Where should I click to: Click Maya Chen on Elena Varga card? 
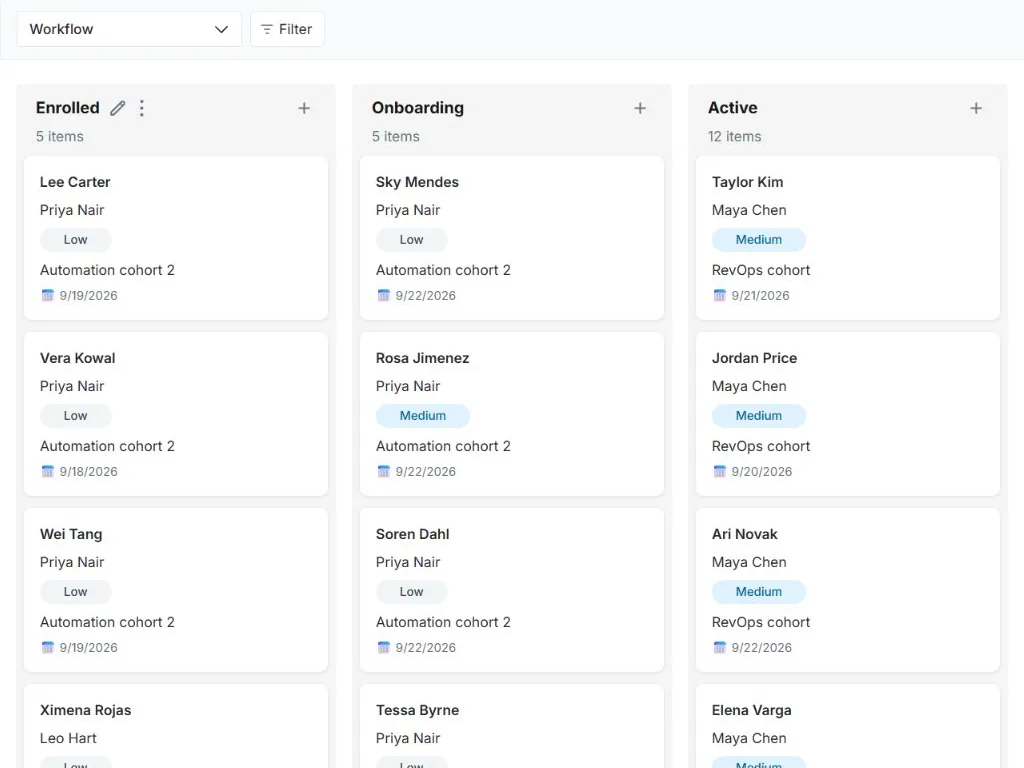click(x=749, y=738)
